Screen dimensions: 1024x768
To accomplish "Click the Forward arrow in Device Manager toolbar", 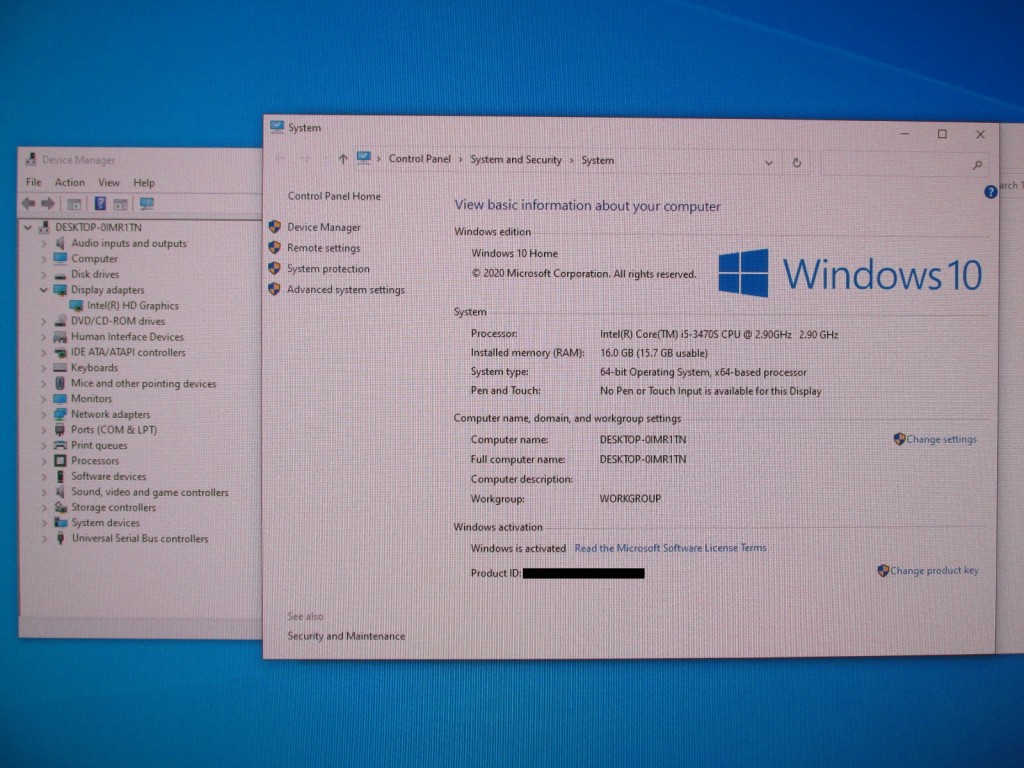I will coord(48,204).
